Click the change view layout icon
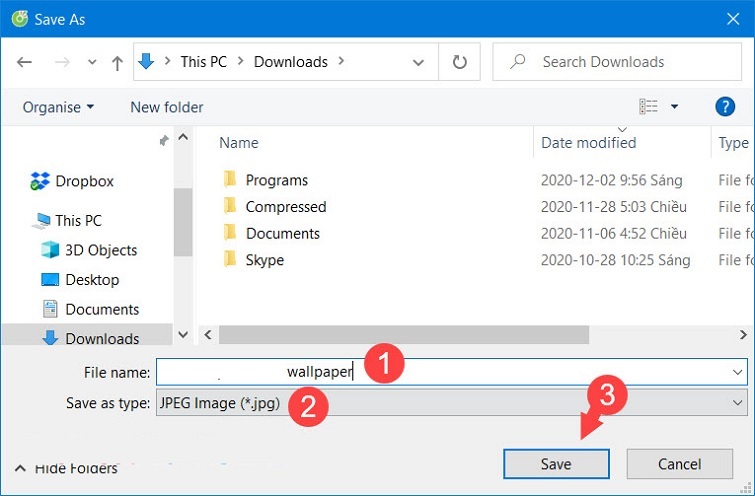 click(x=649, y=107)
